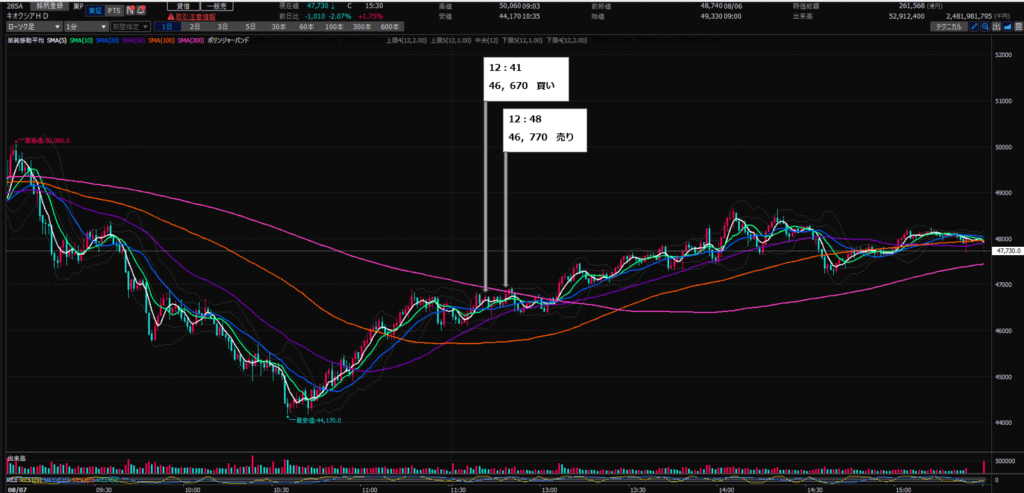Click the N news notification icon
Screen dimensions: 1024x493
coord(130,10)
